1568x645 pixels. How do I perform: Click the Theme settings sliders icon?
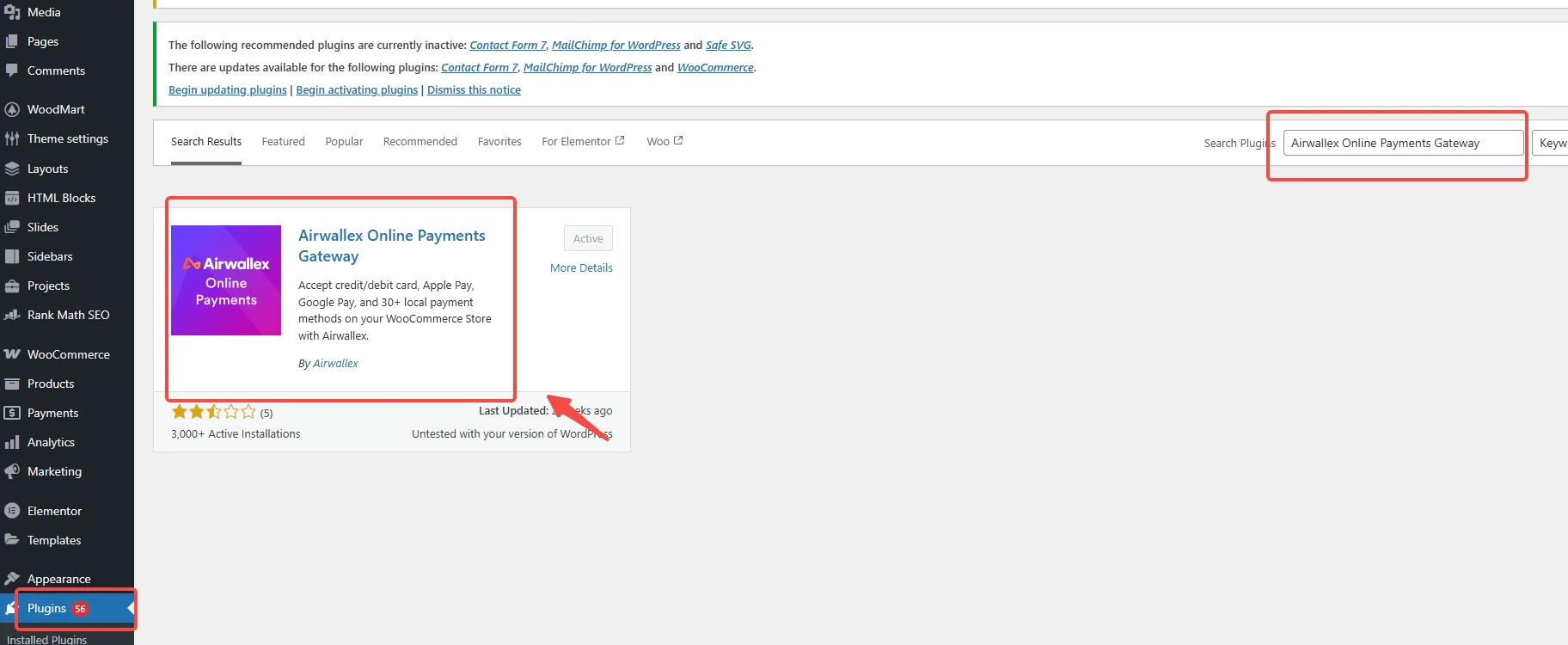pos(12,138)
